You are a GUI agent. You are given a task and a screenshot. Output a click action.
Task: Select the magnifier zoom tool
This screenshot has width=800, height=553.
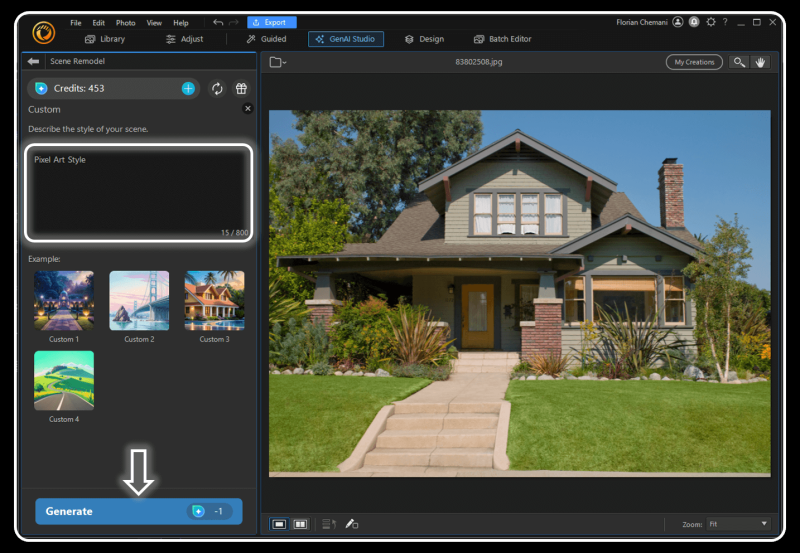pos(739,62)
